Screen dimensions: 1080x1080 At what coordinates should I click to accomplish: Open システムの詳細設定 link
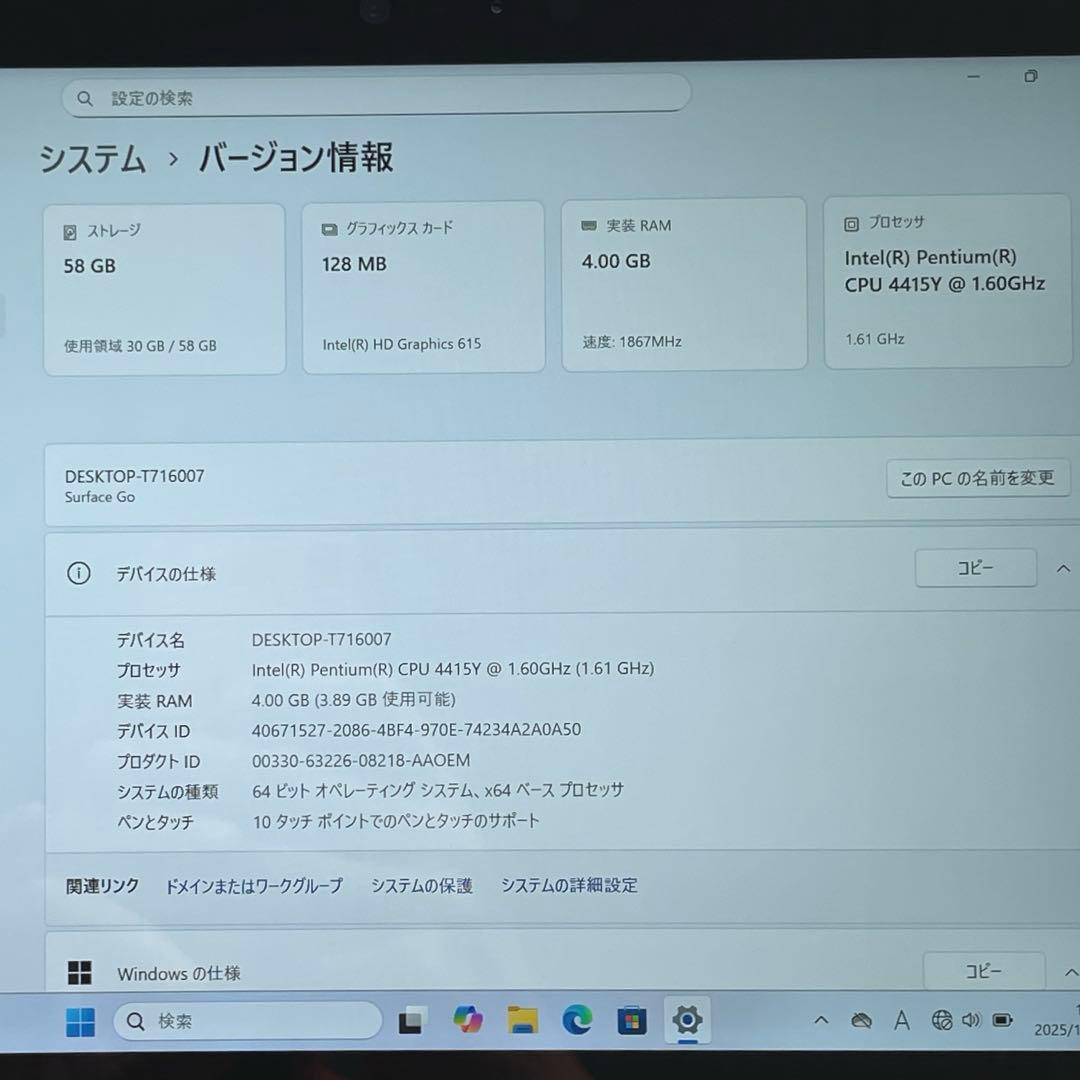coord(569,885)
